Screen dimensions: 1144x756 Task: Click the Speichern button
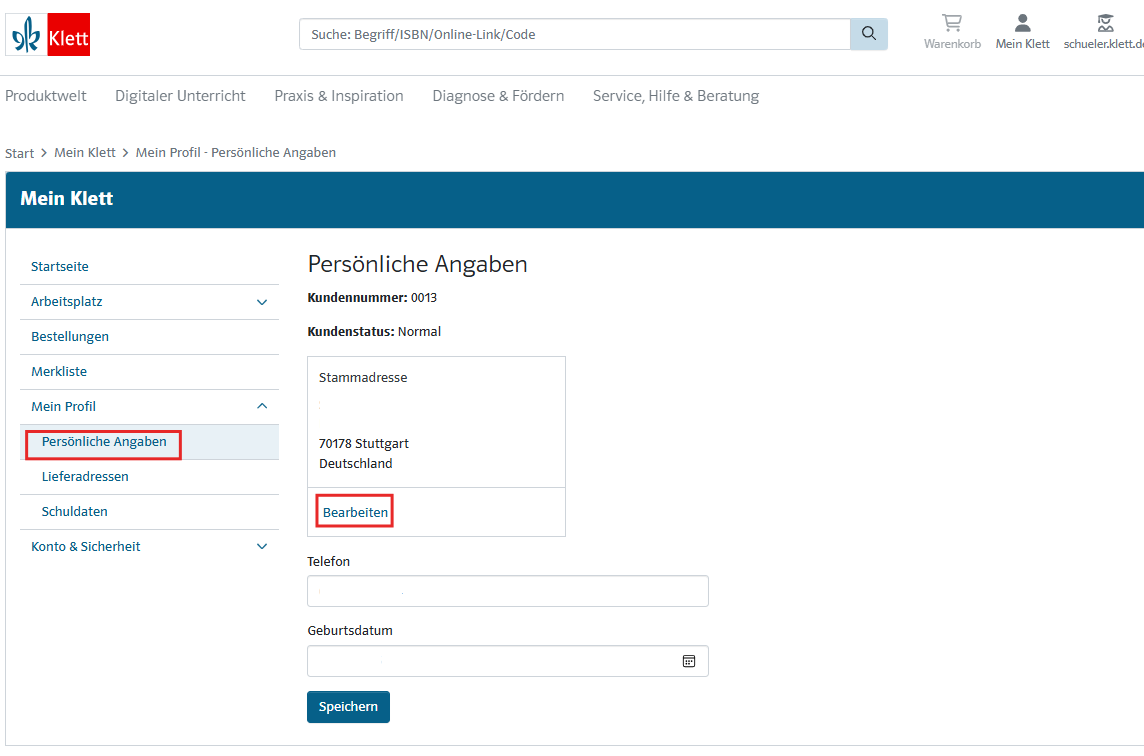348,706
